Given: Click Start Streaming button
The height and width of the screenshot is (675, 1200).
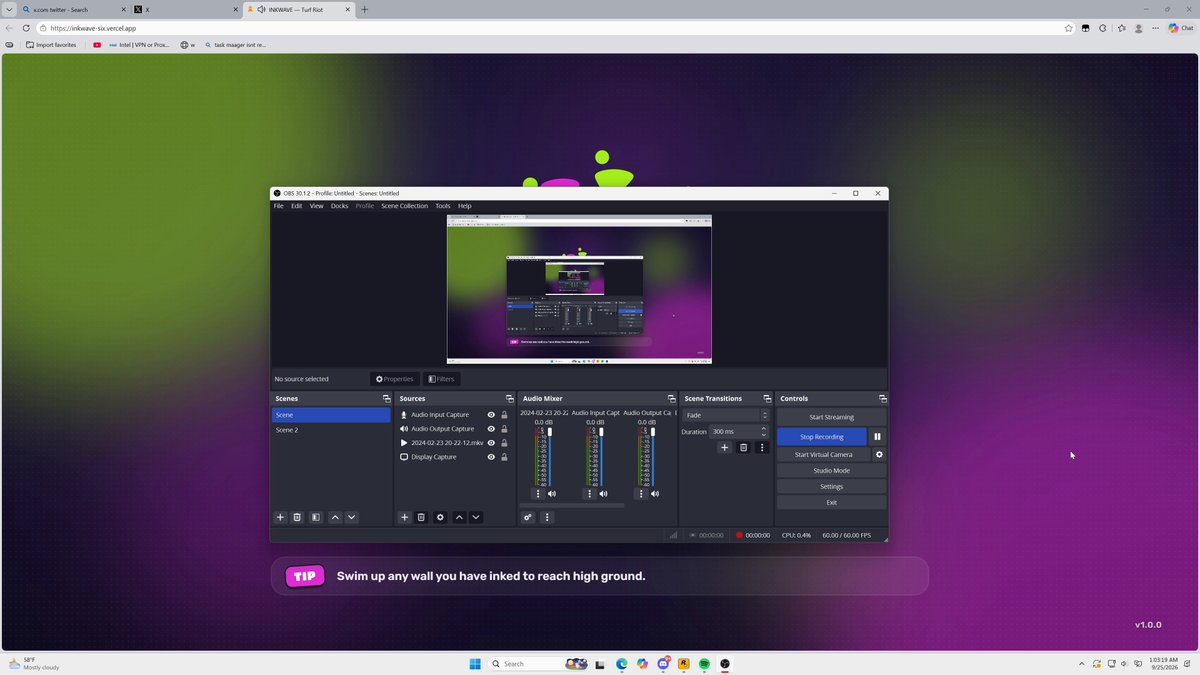Looking at the screenshot, I should tap(831, 417).
